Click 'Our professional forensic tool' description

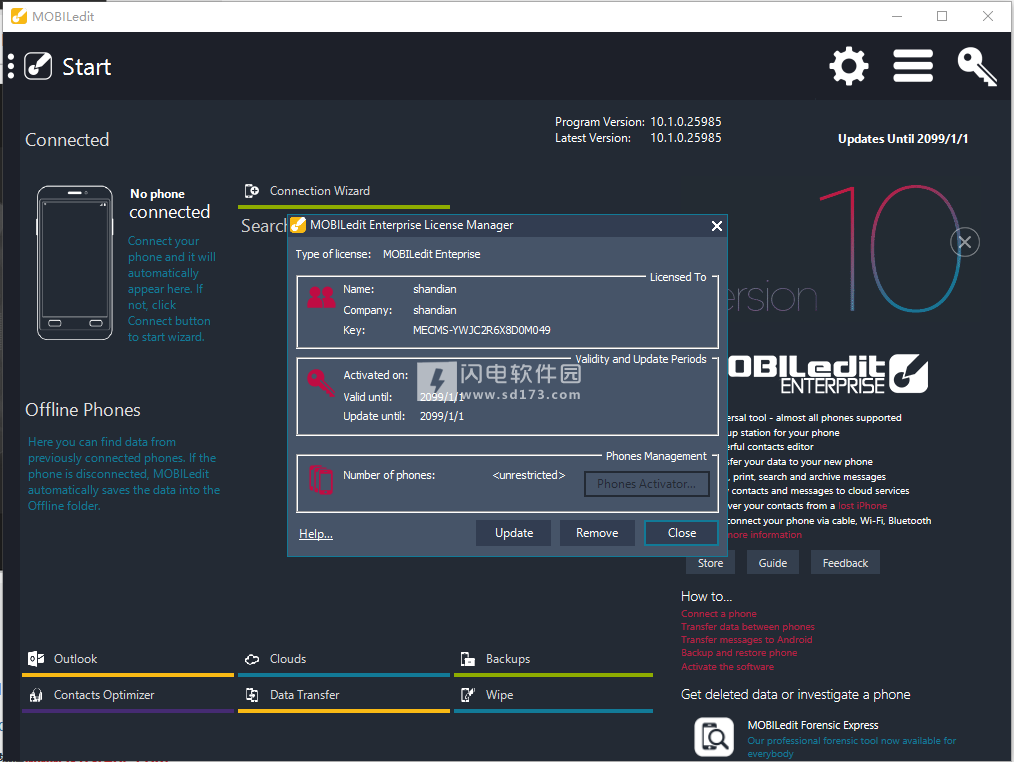click(x=852, y=747)
